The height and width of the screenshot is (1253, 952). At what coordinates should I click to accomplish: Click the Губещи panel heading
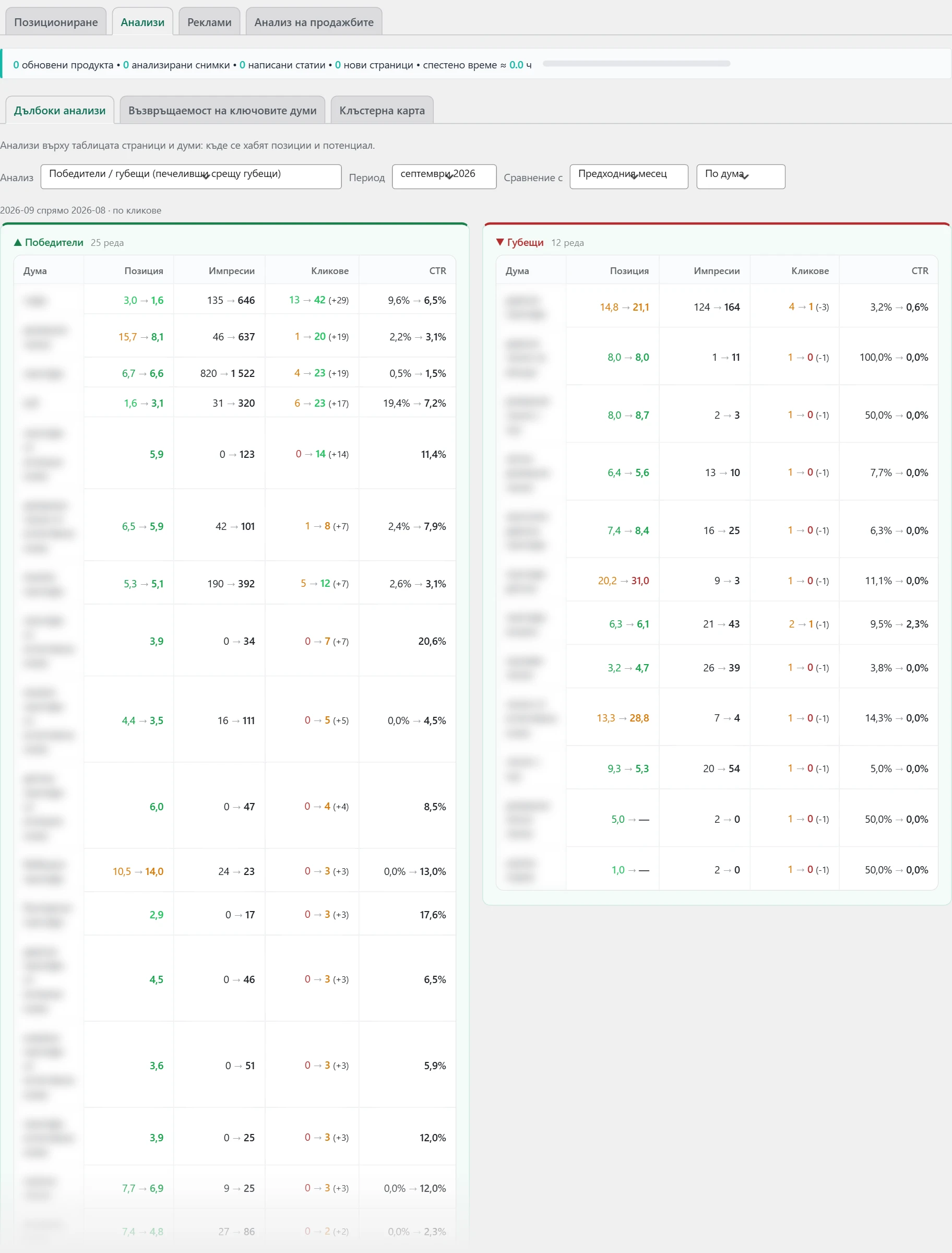[525, 242]
